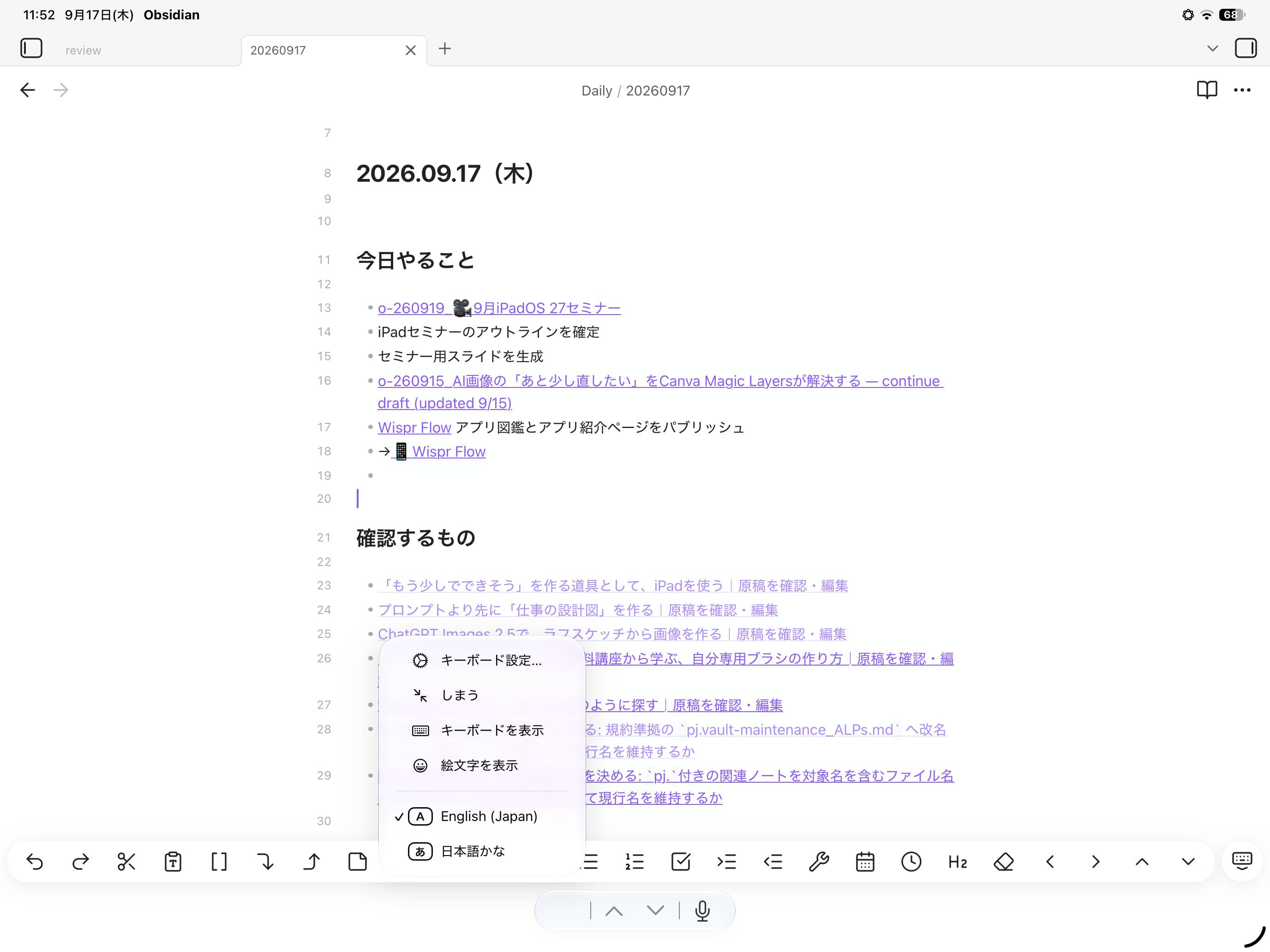Choose キーボード設定... from the popup menu
Screen dimensions: 1270x952
pyautogui.click(x=482, y=660)
